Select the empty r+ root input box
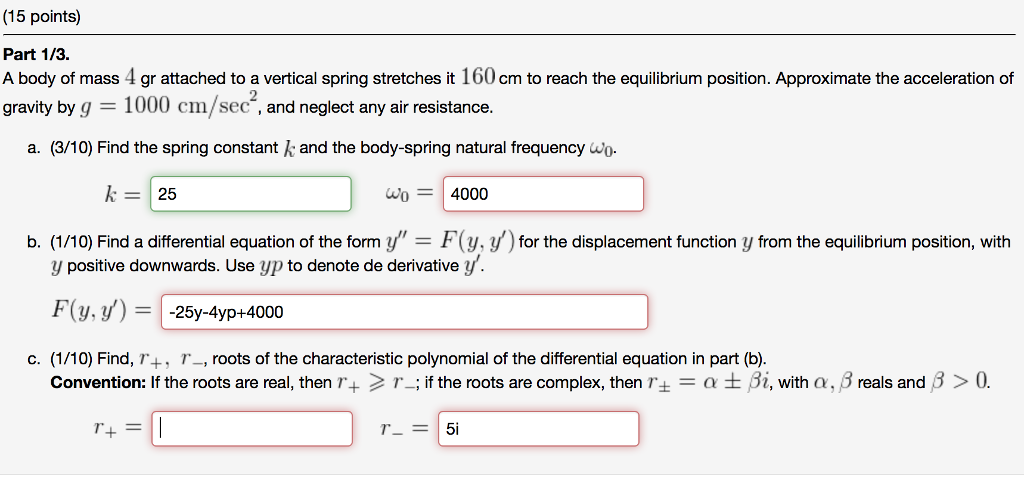Screen dimensions: 1024x477 pyautogui.click(x=252, y=429)
